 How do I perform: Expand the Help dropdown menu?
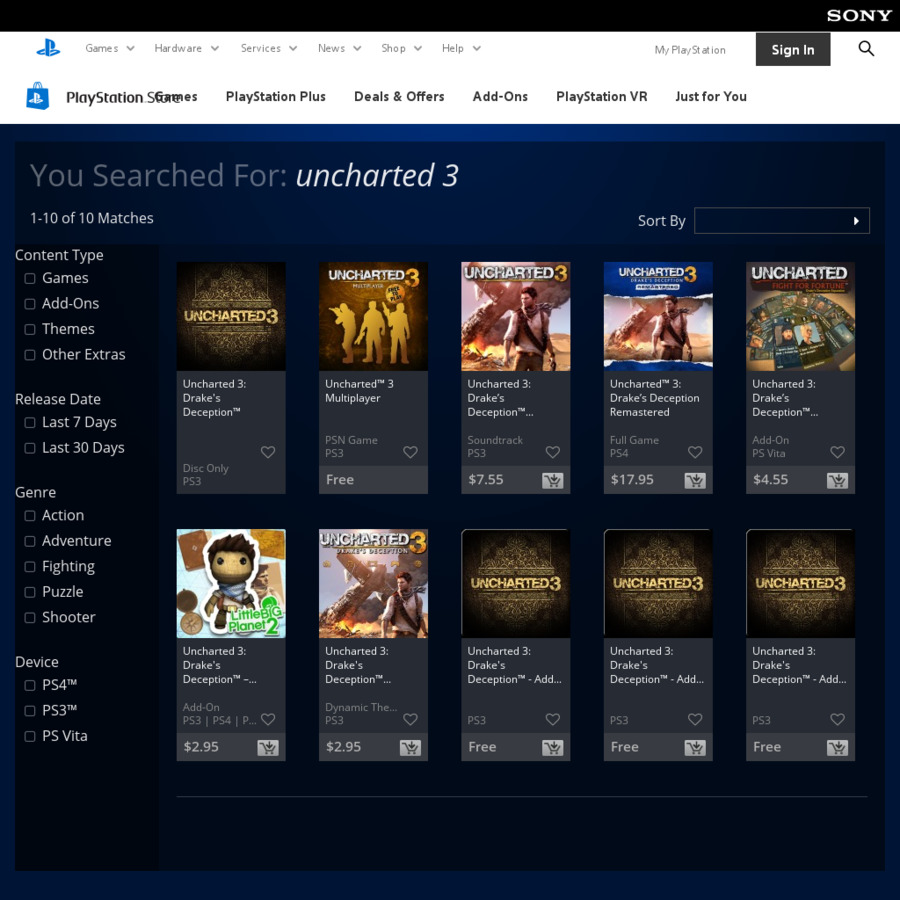coord(461,48)
